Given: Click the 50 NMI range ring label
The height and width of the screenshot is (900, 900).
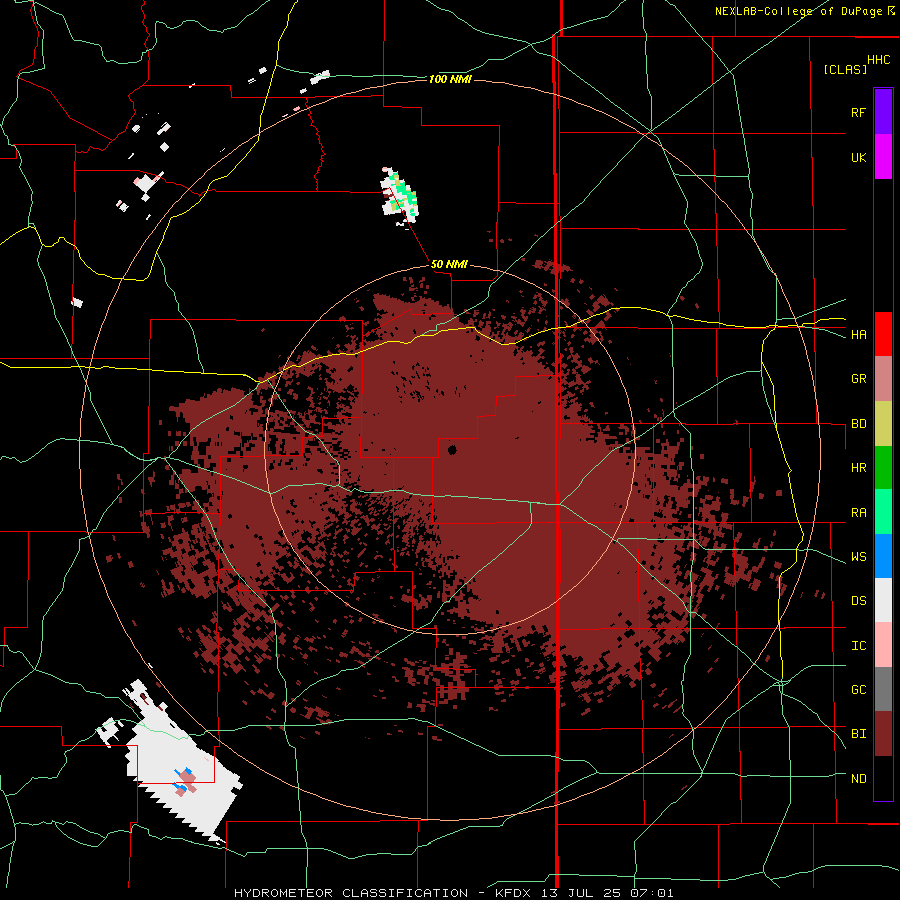Looking at the screenshot, I should [449, 265].
